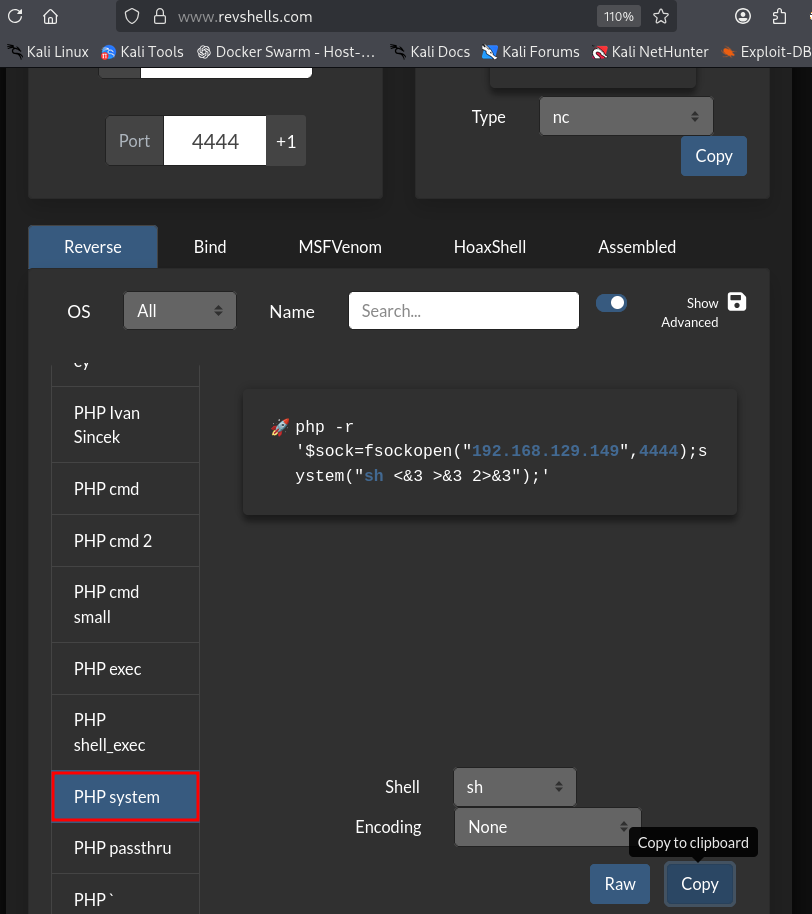812x914 pixels.
Task: Click the Port number field
Action: pyautogui.click(x=215, y=141)
